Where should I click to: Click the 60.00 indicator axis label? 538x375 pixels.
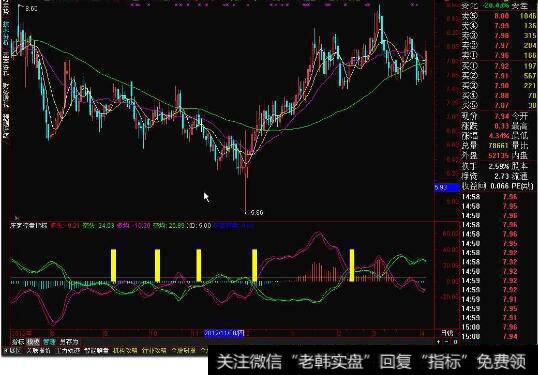tap(450, 234)
